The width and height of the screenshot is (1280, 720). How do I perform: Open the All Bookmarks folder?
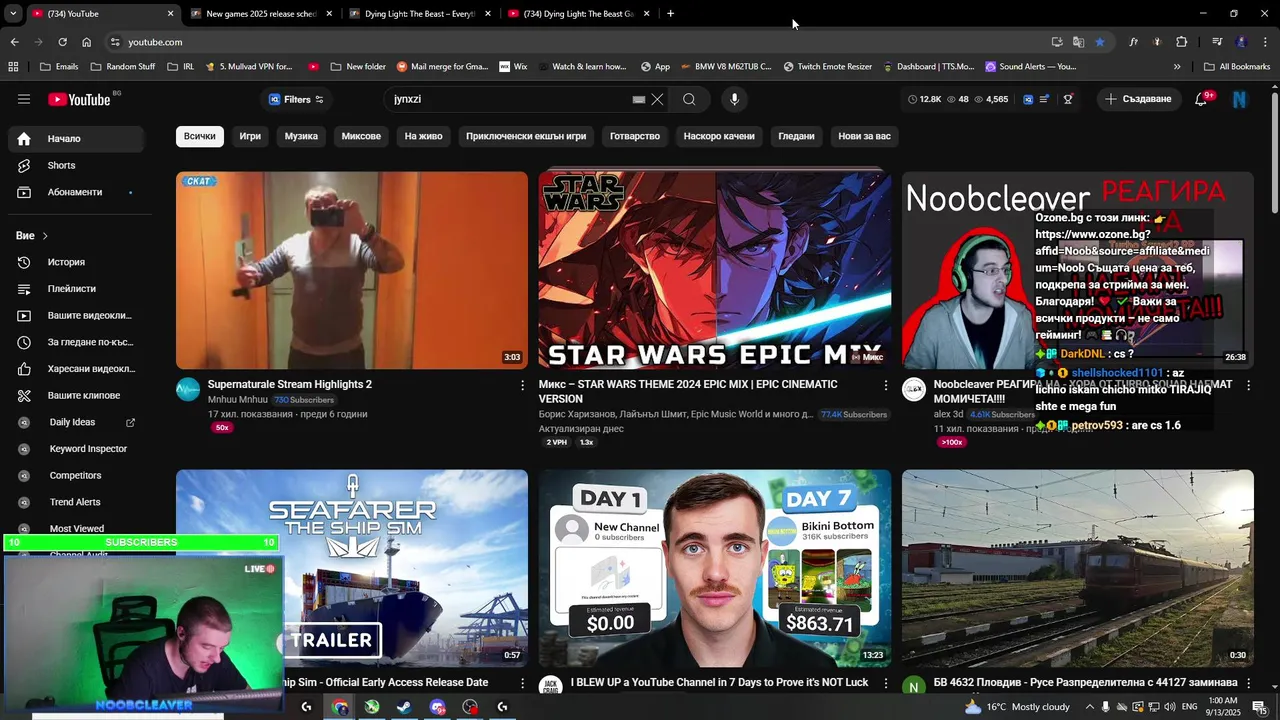[1237, 67]
